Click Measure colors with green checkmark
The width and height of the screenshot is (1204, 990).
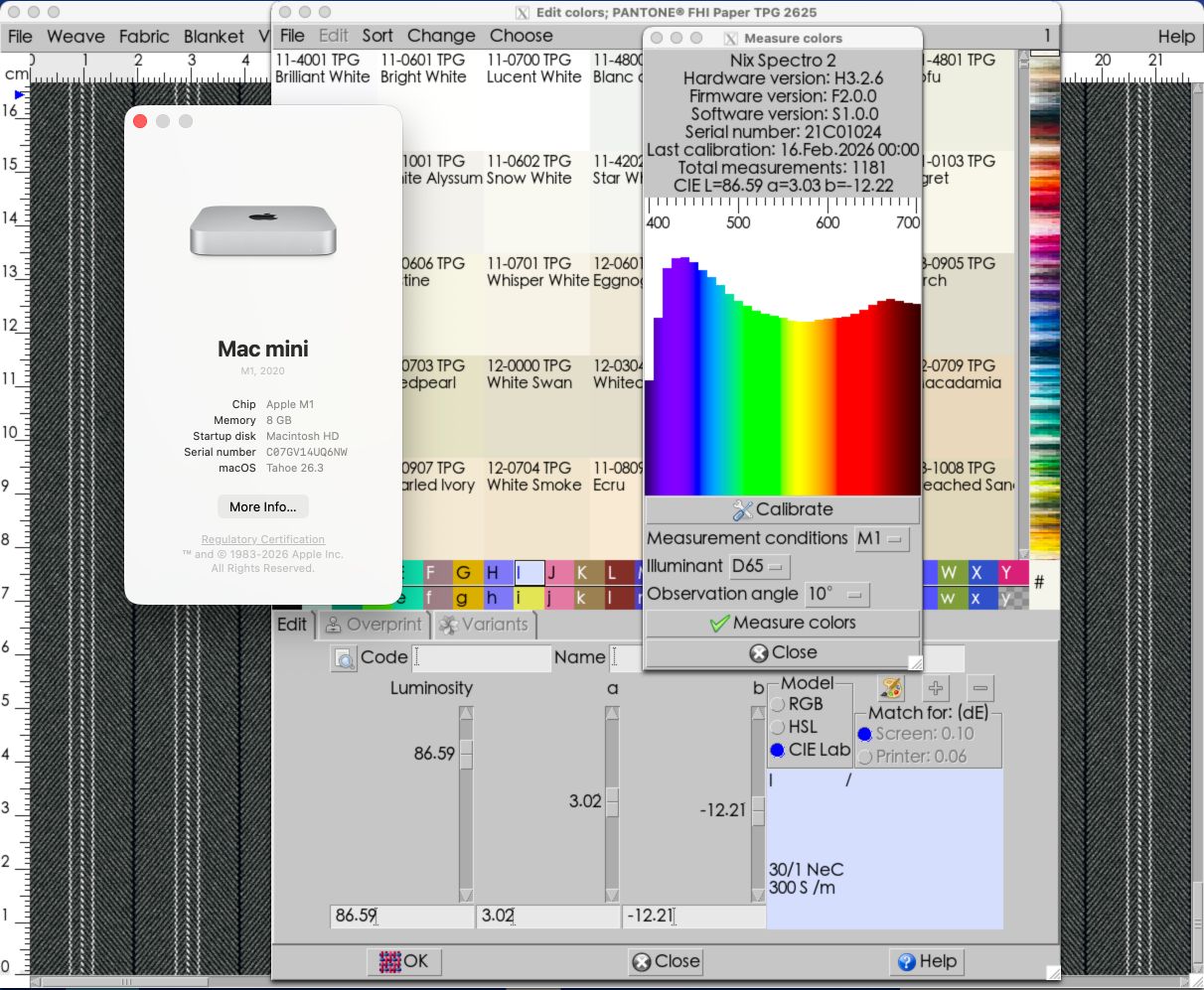pyautogui.click(x=782, y=623)
